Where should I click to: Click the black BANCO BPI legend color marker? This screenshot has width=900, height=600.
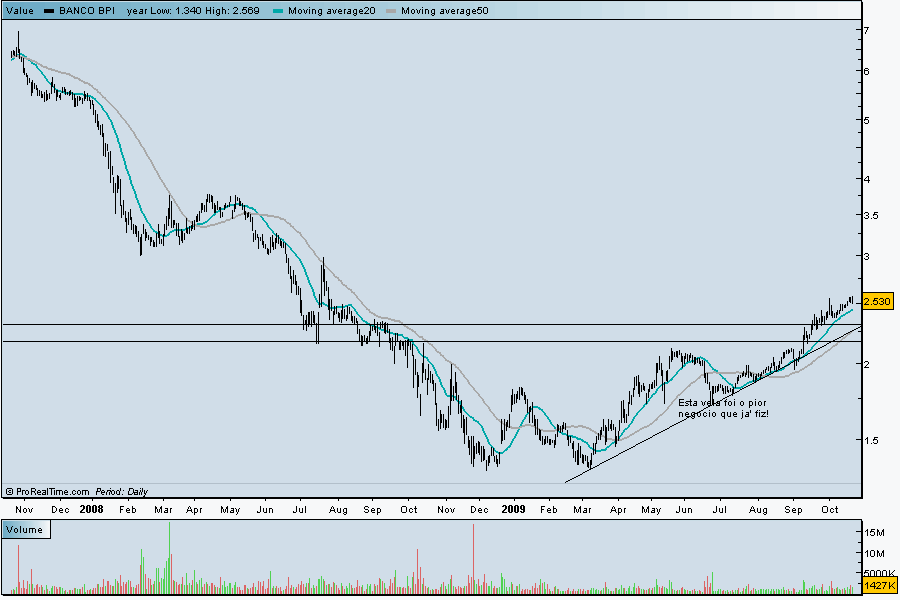click(49, 11)
